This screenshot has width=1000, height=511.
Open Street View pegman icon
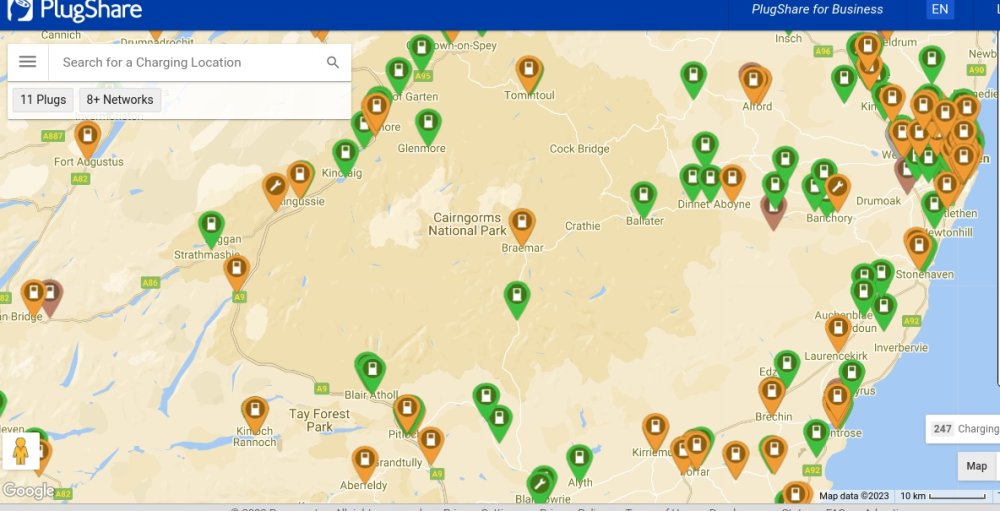click(x=20, y=451)
